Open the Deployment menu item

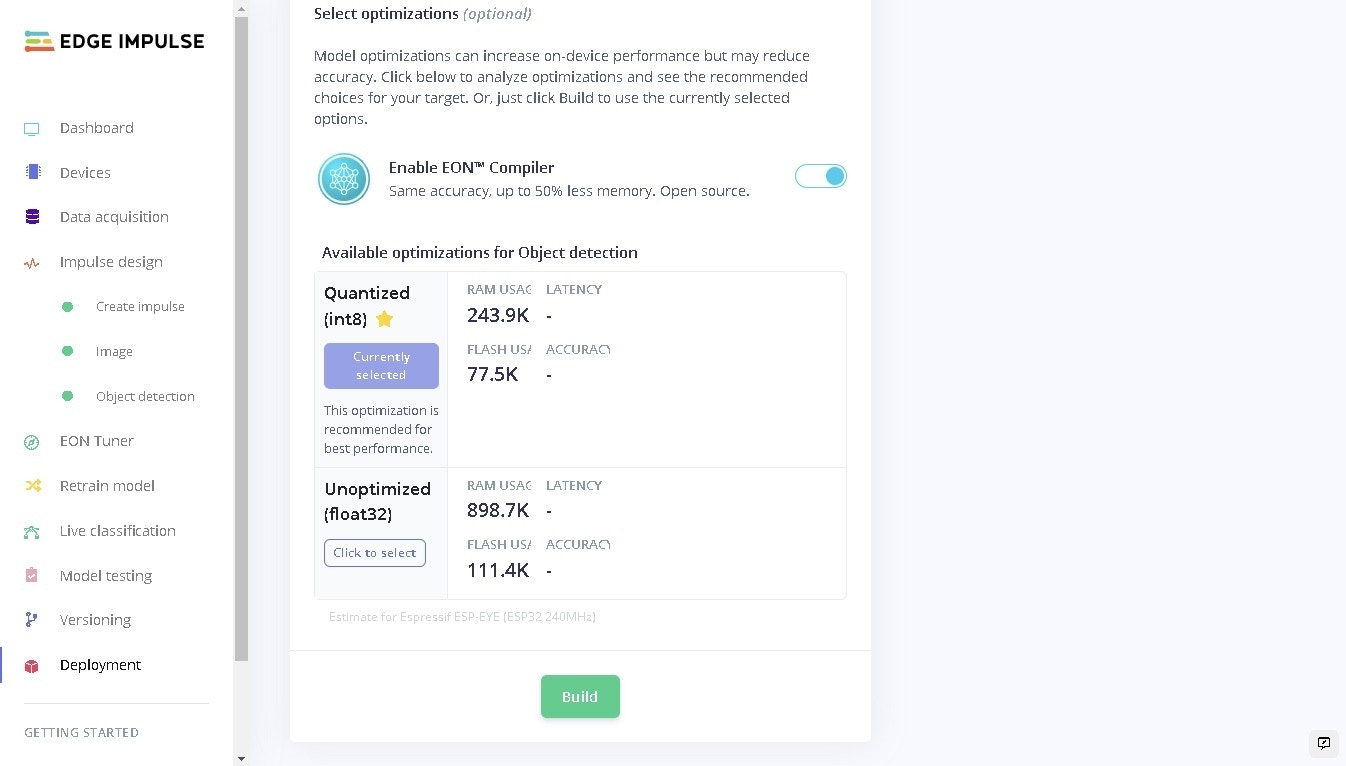click(x=100, y=665)
